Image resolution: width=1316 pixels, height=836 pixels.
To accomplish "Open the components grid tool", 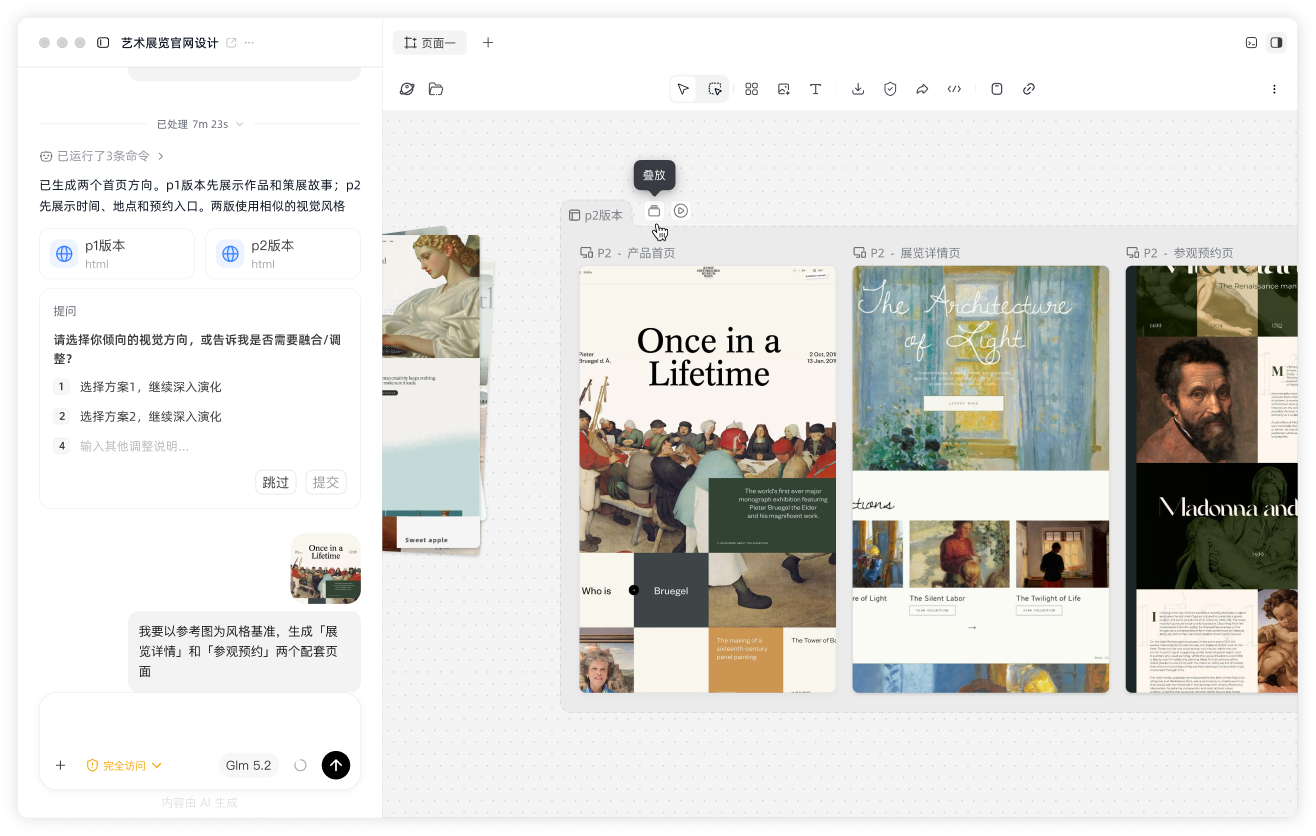I will pos(752,89).
